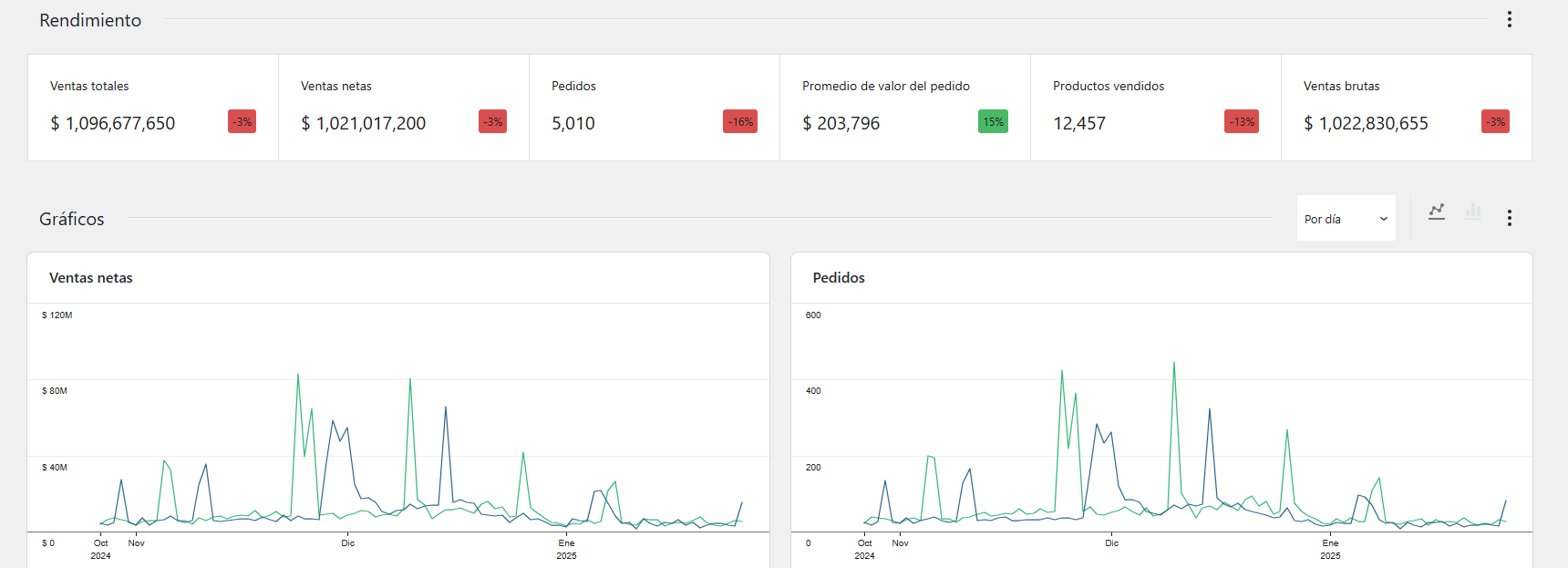Screen dimensions: 1568x568
Task: Select the Pedidos summary card
Action: click(x=654, y=108)
